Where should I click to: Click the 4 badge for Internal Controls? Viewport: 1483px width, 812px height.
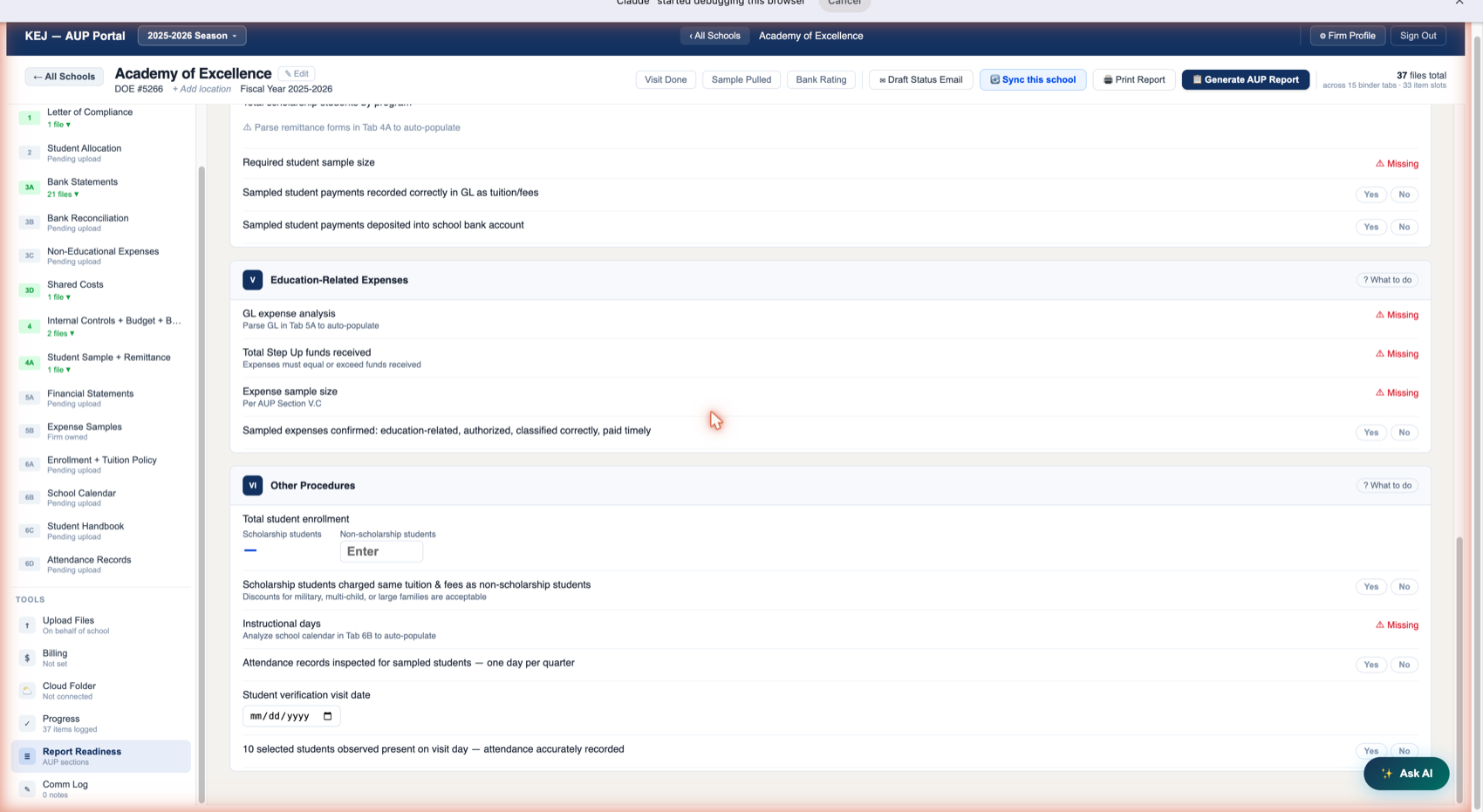29,326
